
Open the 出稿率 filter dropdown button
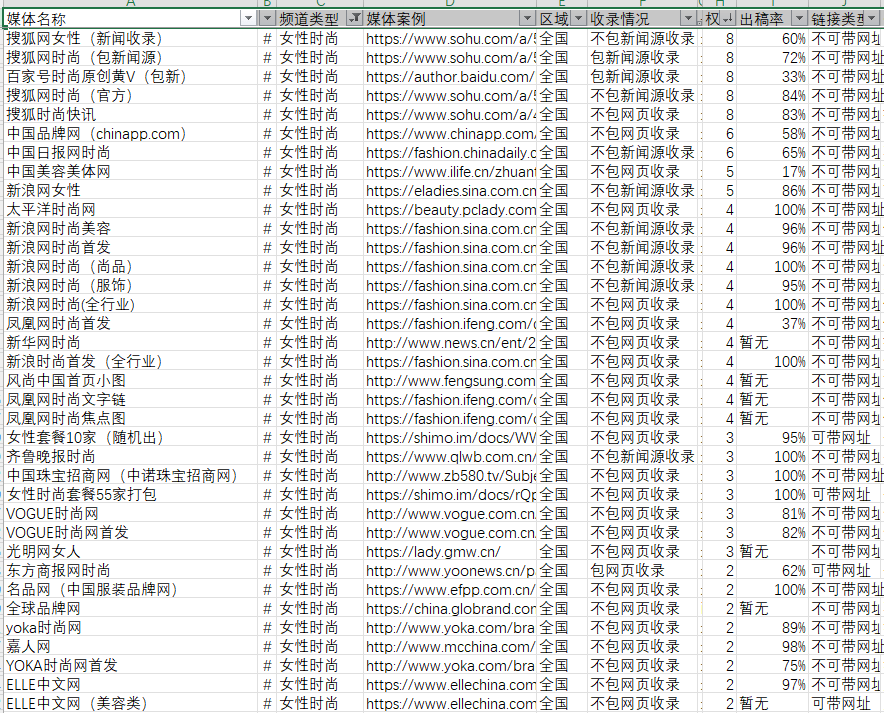pos(798,19)
